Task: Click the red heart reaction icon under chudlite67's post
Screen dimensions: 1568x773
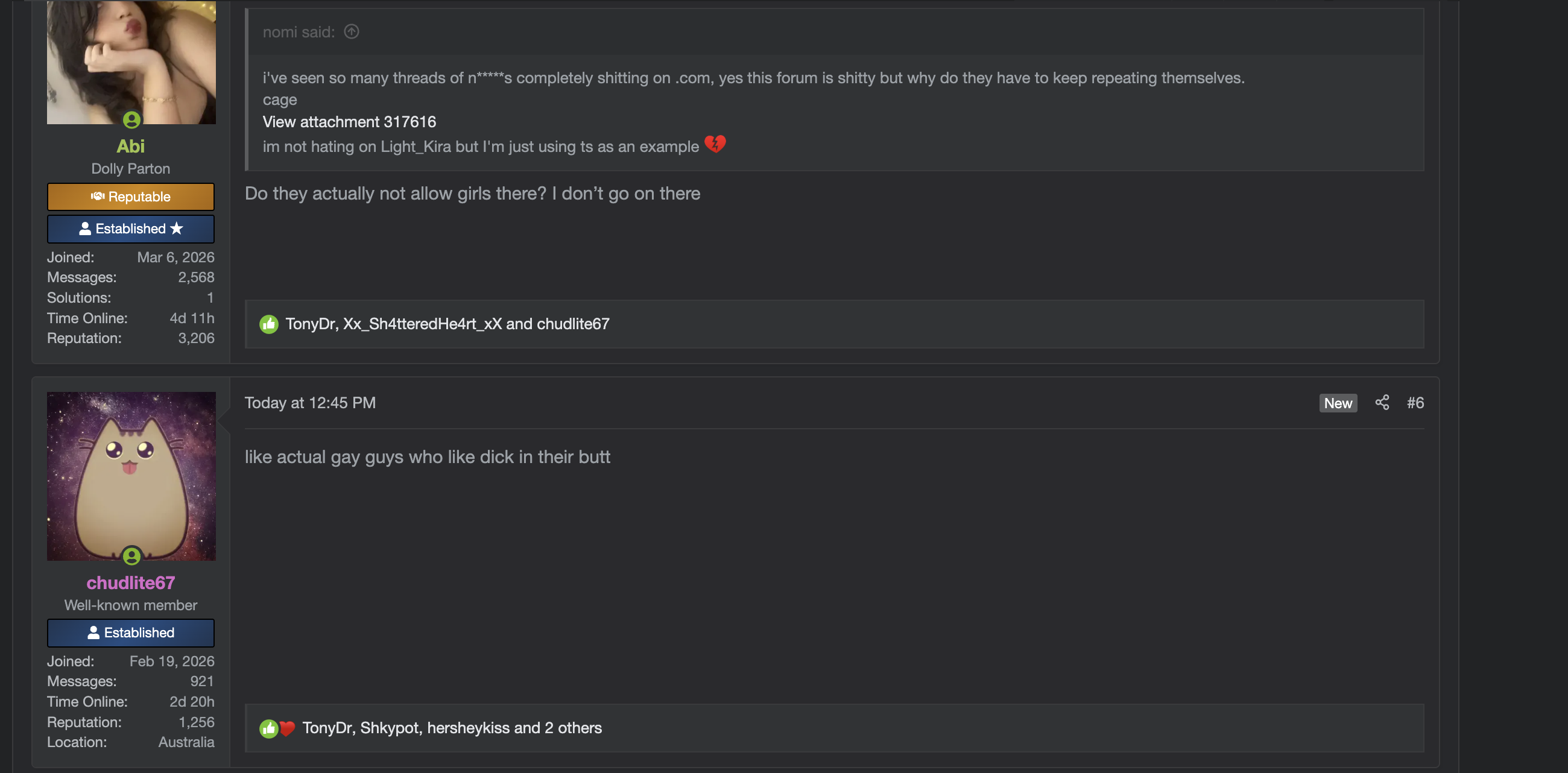Action: pos(287,728)
